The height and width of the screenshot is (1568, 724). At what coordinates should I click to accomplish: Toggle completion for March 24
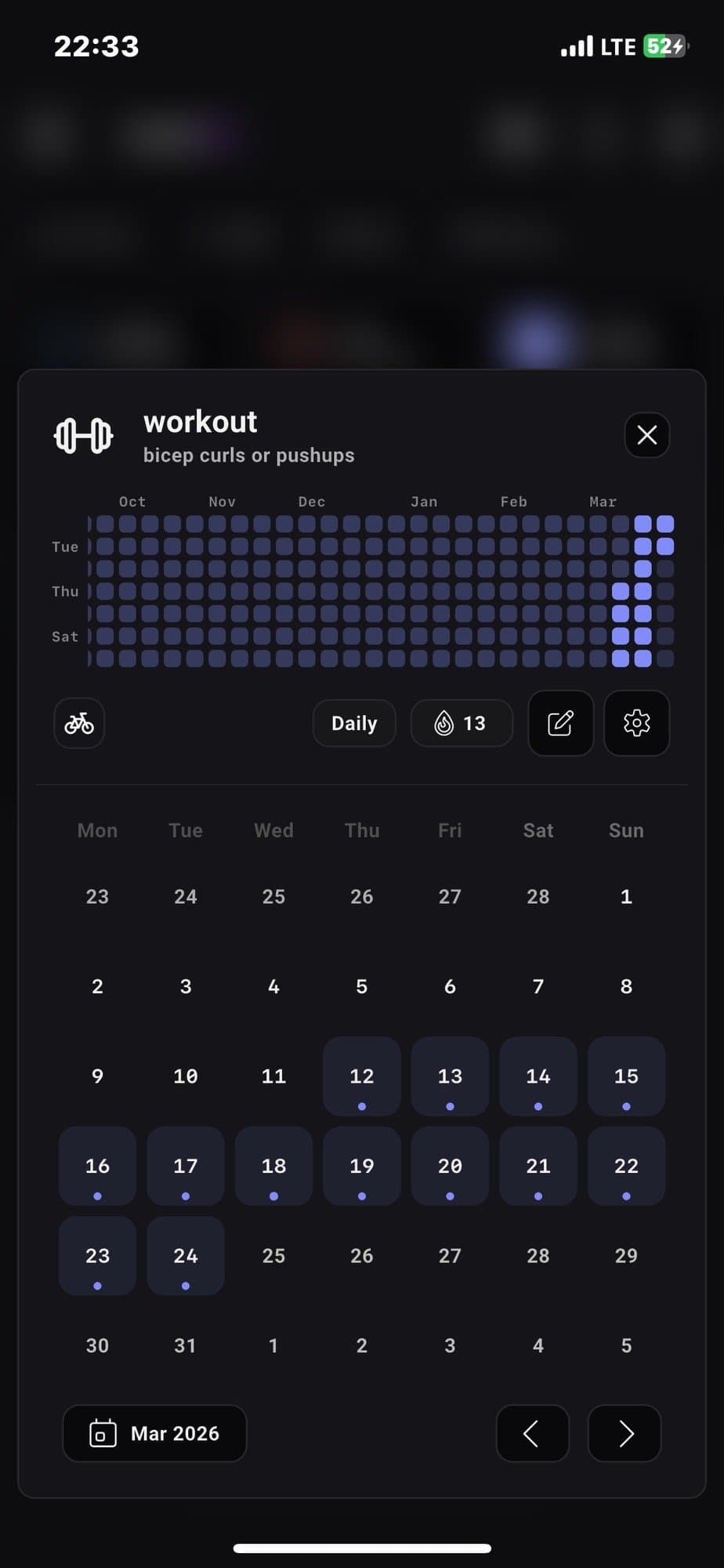(x=186, y=1256)
